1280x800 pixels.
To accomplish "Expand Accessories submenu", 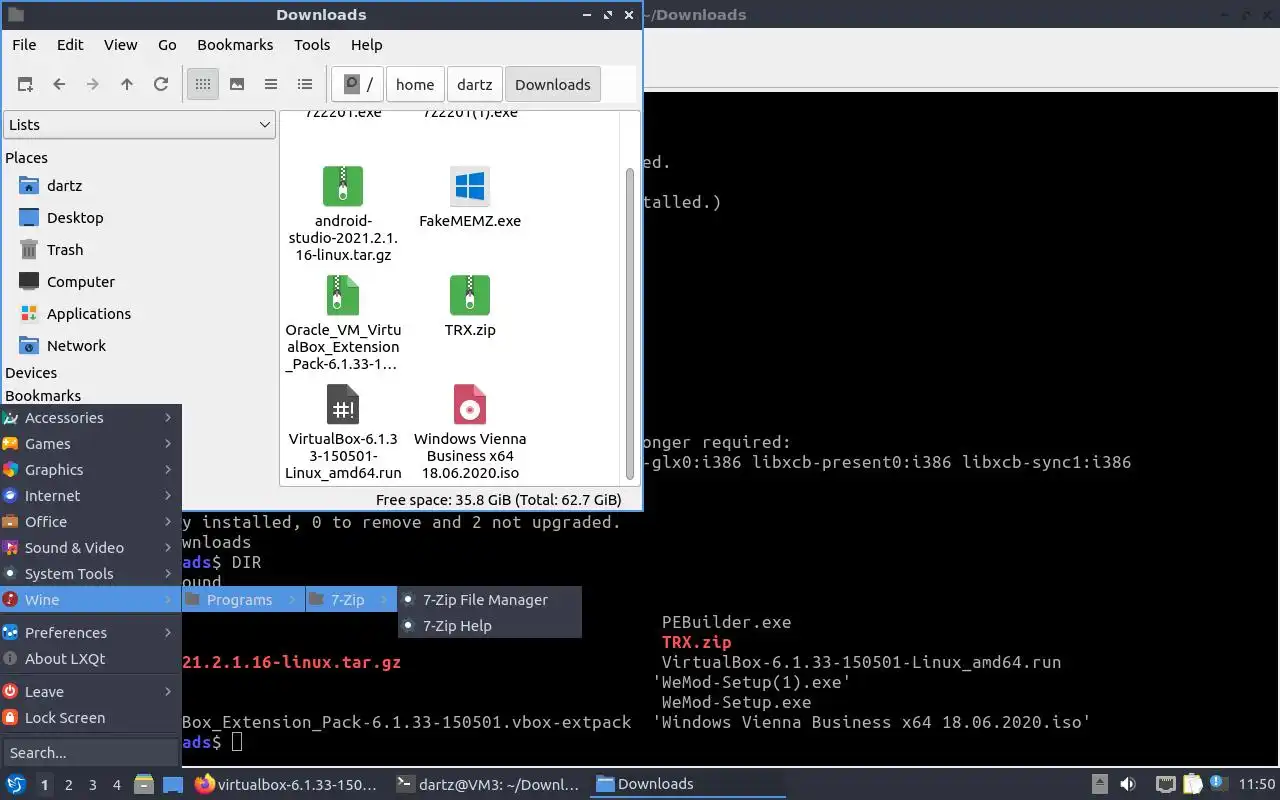I will [x=90, y=418].
